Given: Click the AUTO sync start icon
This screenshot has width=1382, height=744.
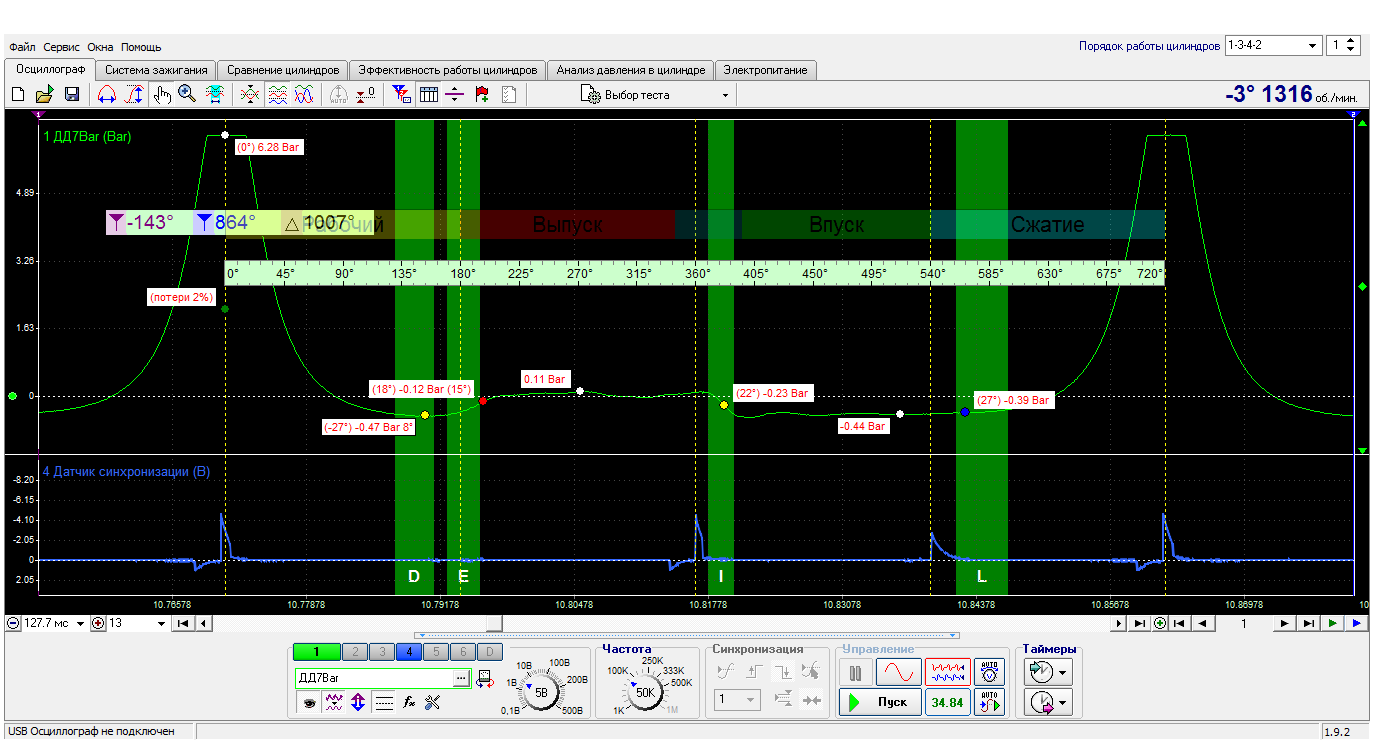Looking at the screenshot, I should pyautogui.click(x=990, y=702).
